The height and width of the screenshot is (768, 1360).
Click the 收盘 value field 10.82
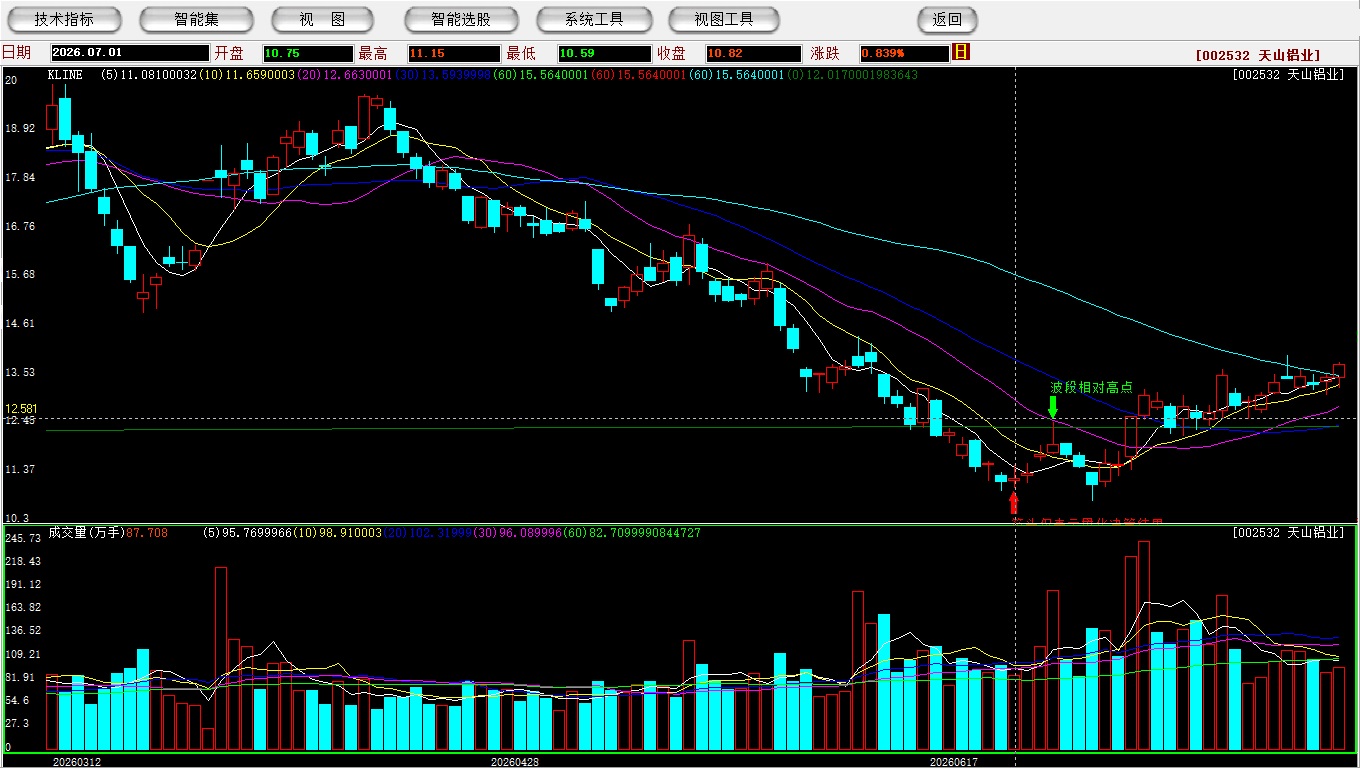click(753, 53)
